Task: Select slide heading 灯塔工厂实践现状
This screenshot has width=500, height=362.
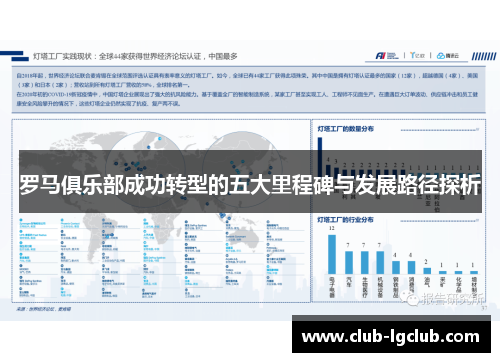Action: tap(62, 56)
